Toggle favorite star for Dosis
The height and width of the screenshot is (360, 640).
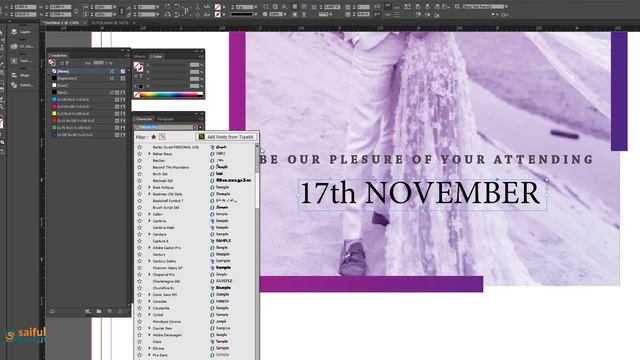point(140,342)
